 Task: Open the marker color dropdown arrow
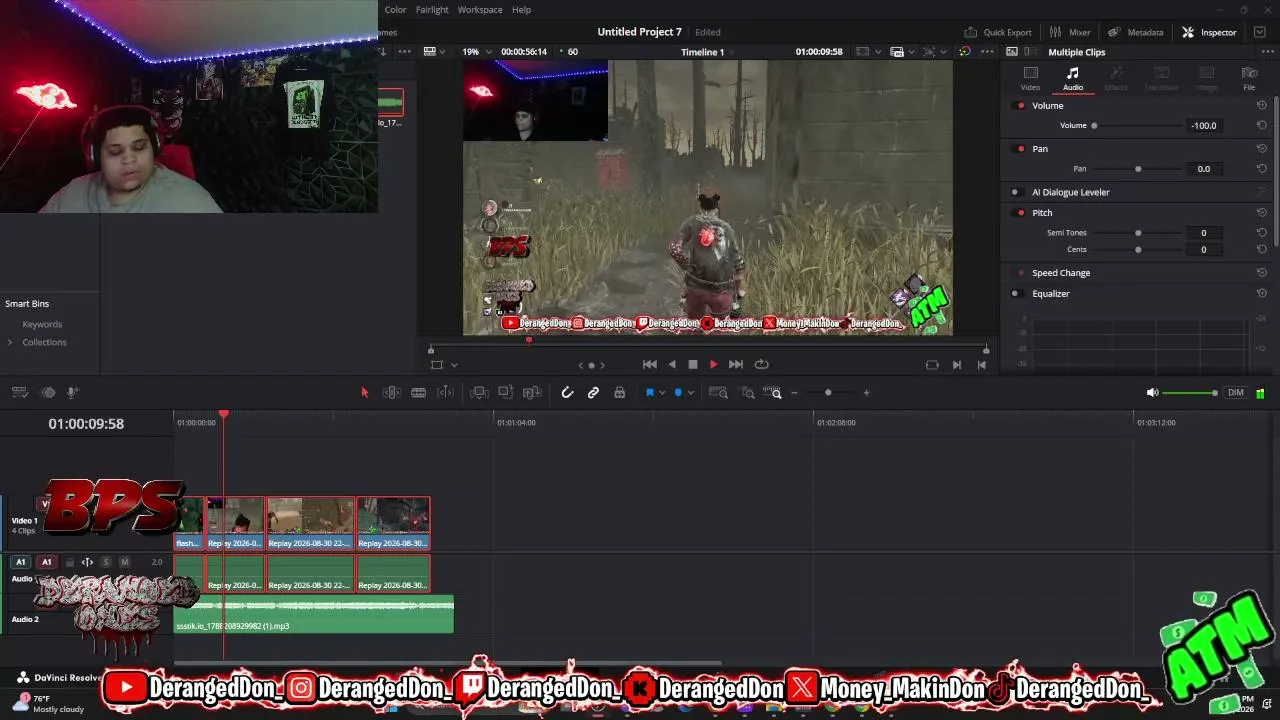click(690, 393)
